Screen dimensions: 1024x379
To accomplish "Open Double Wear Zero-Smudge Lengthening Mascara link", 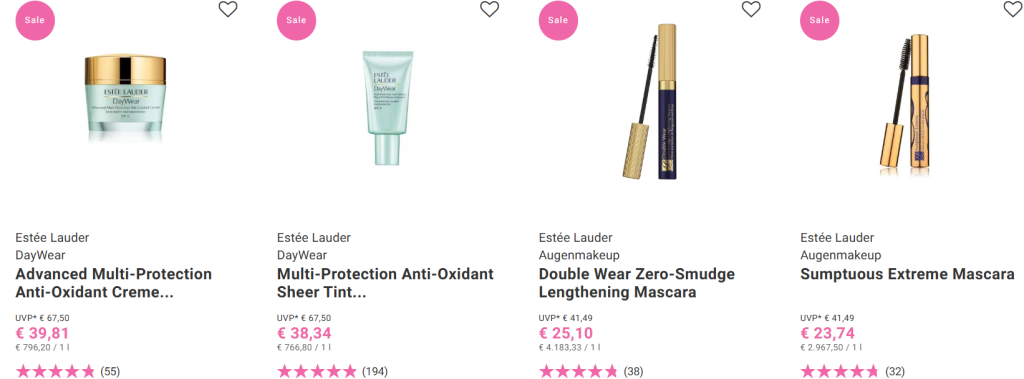I will tap(637, 283).
